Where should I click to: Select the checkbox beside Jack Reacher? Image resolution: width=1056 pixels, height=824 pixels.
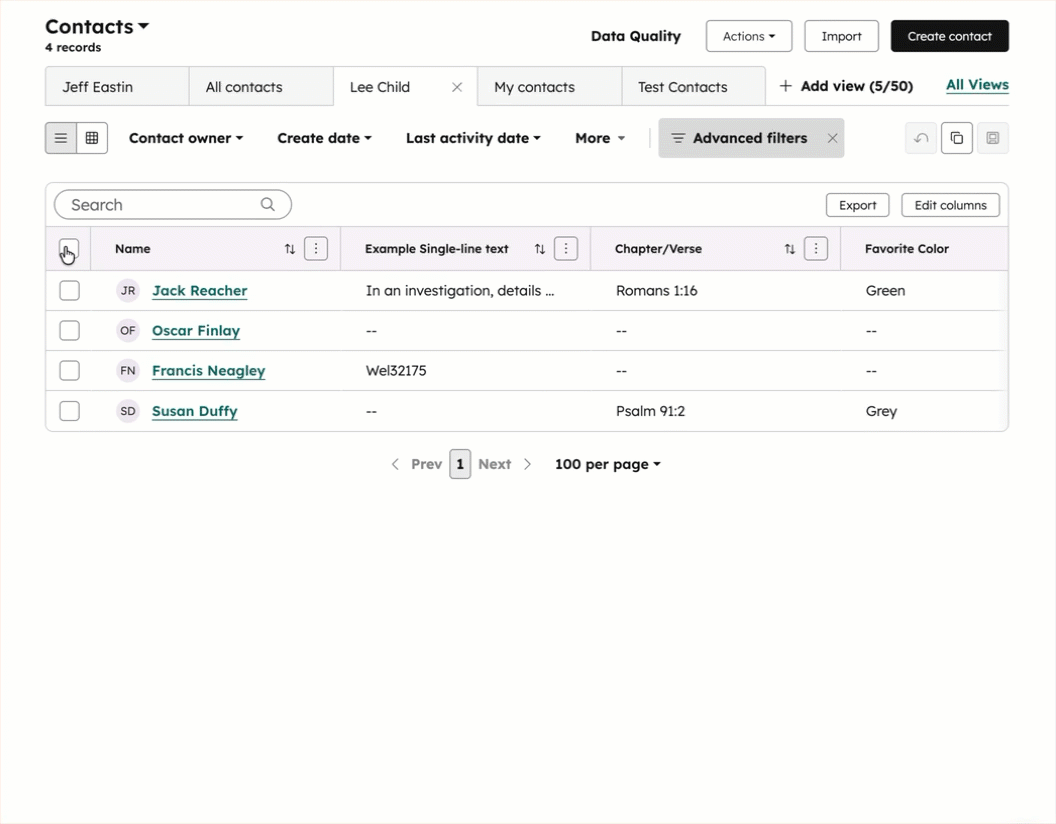coord(69,290)
